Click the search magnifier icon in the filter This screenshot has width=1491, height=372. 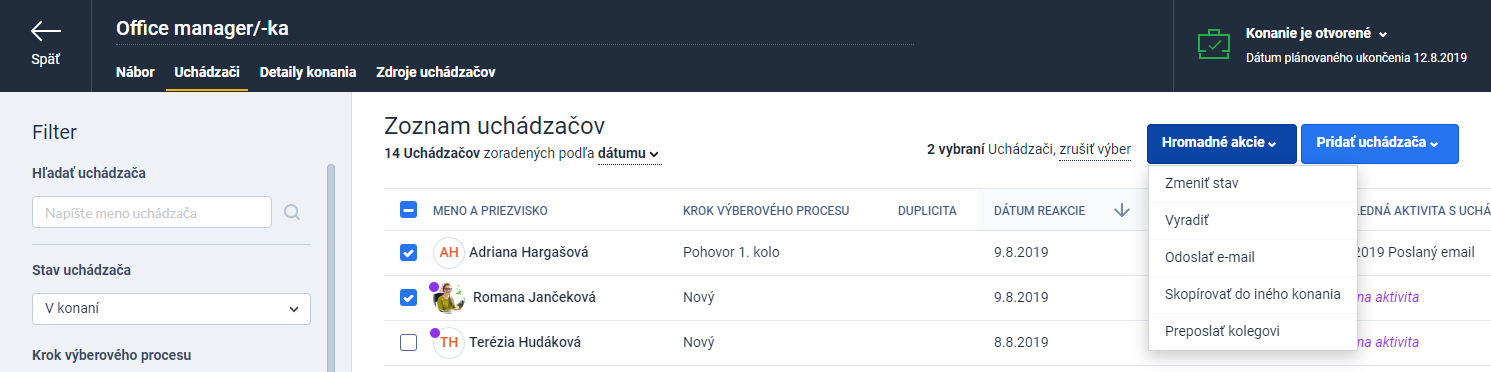pos(292,212)
